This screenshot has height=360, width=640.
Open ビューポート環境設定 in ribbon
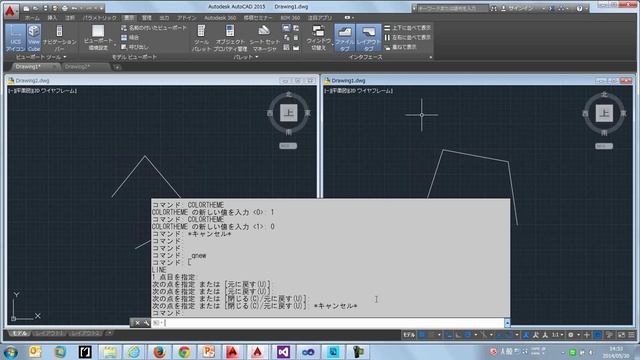[x=98, y=38]
